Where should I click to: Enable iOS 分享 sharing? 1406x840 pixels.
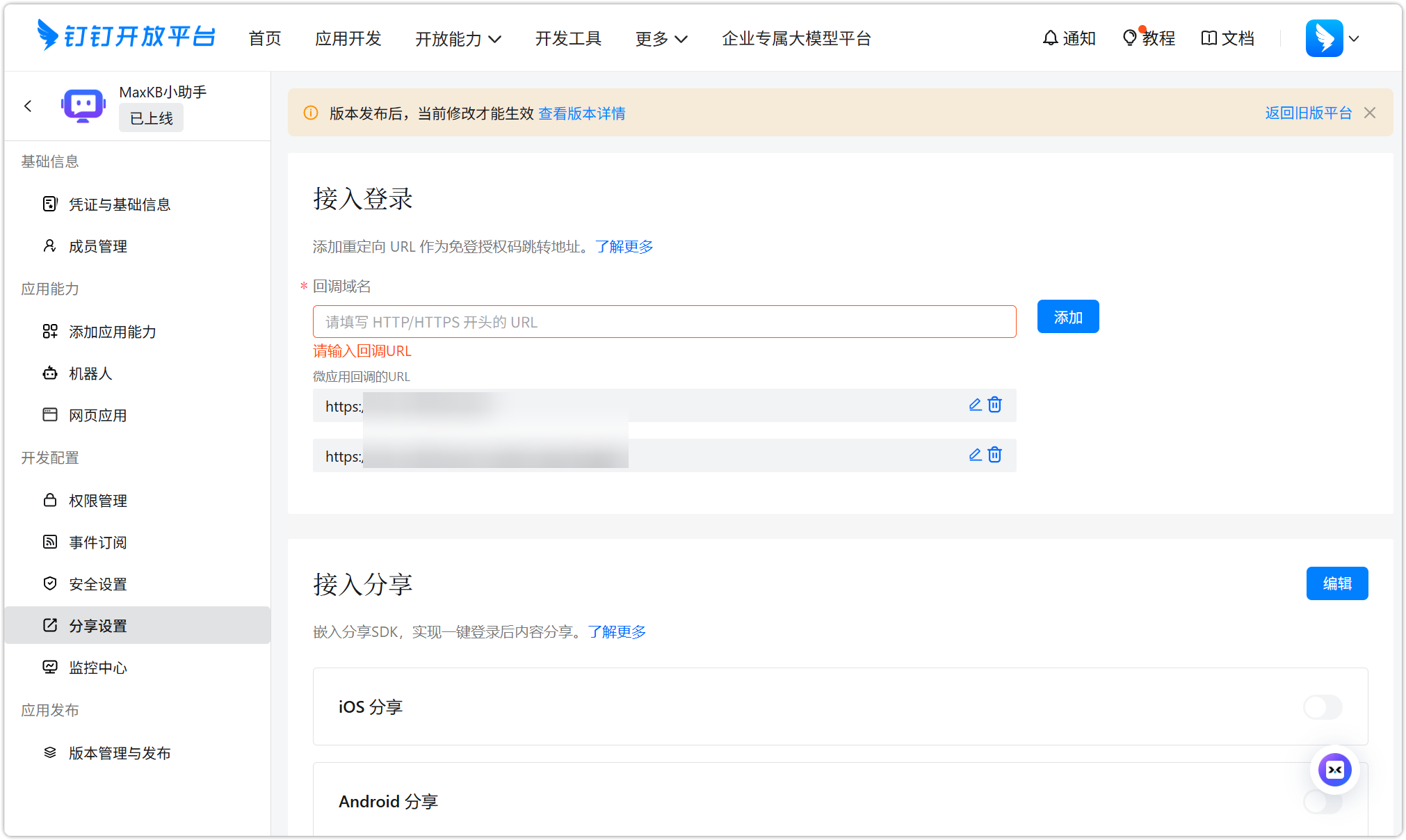coord(1322,707)
